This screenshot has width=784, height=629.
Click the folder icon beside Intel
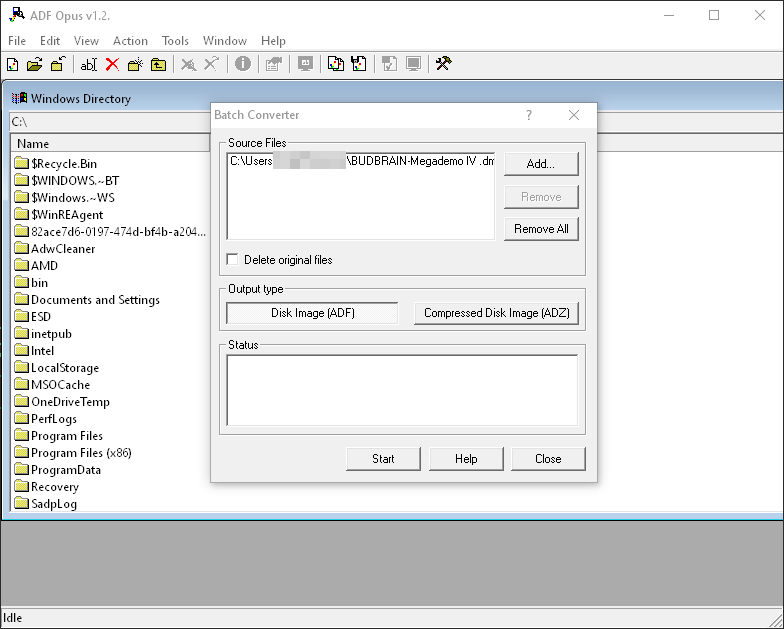pos(22,350)
